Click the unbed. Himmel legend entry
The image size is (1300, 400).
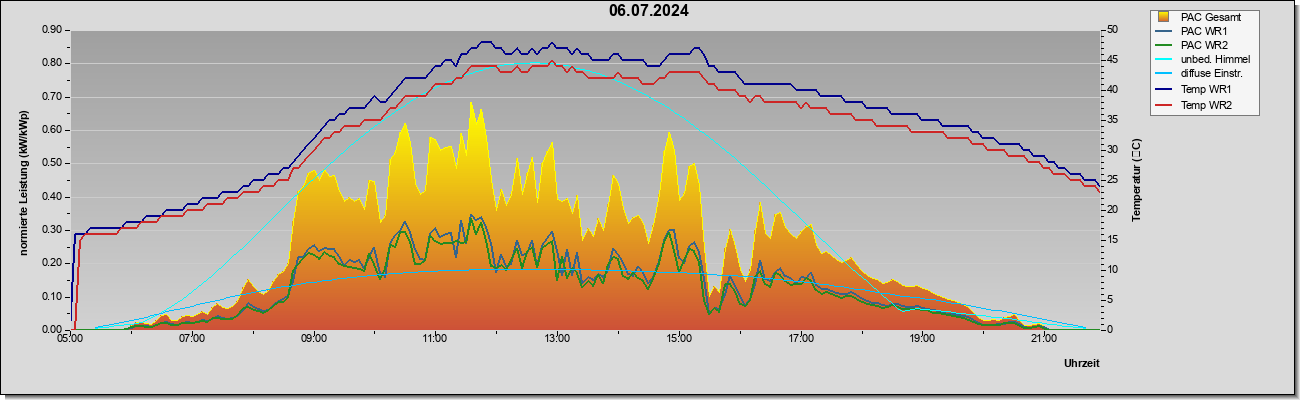coord(1215,60)
